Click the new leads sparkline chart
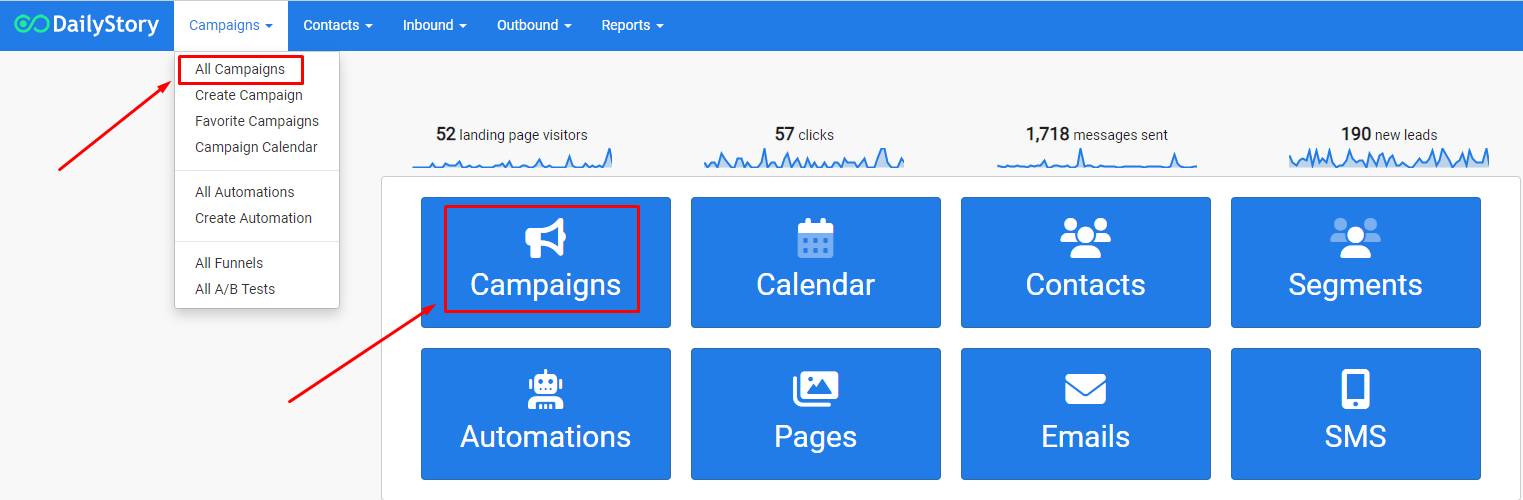The width and height of the screenshot is (1523, 500). click(1389, 158)
